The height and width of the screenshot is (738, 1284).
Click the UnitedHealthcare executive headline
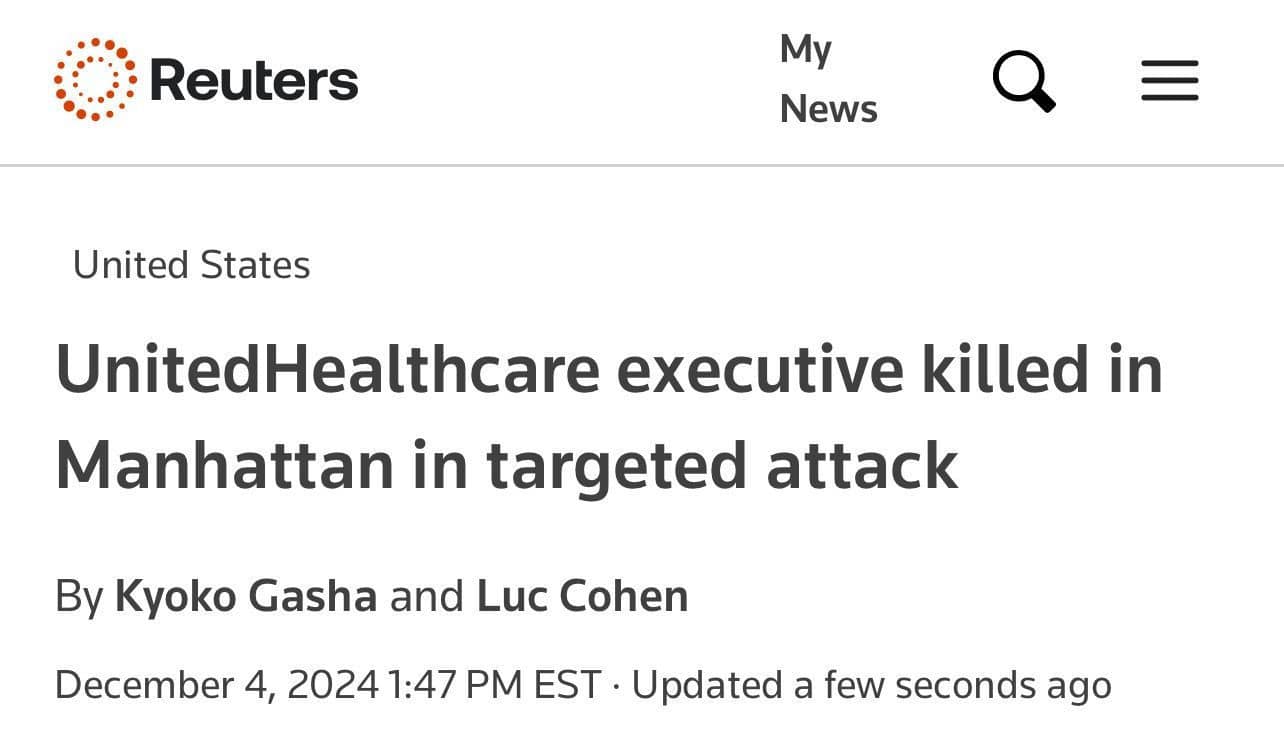pyautogui.click(x=609, y=418)
